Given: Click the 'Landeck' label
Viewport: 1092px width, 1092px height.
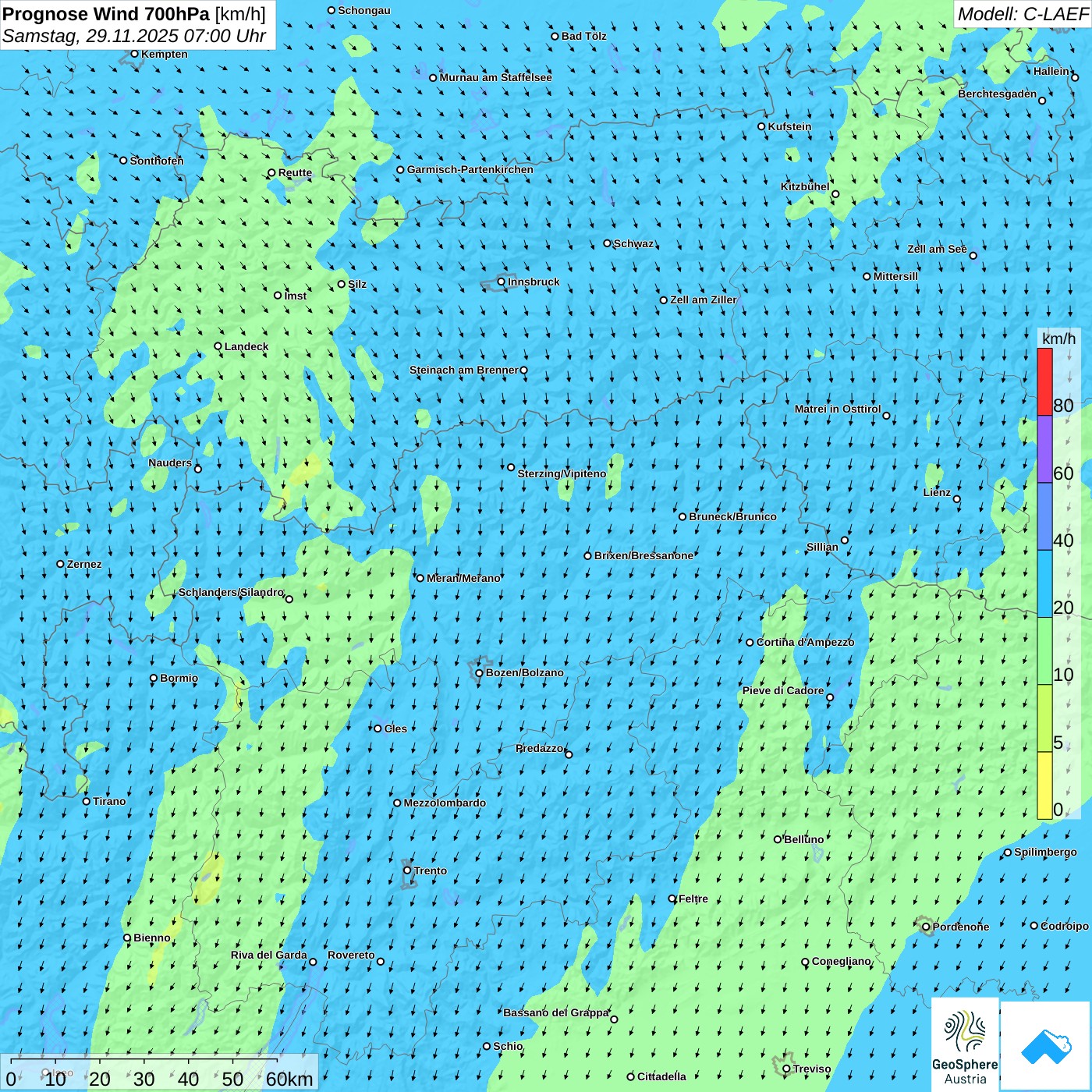Looking at the screenshot, I should [x=246, y=346].
